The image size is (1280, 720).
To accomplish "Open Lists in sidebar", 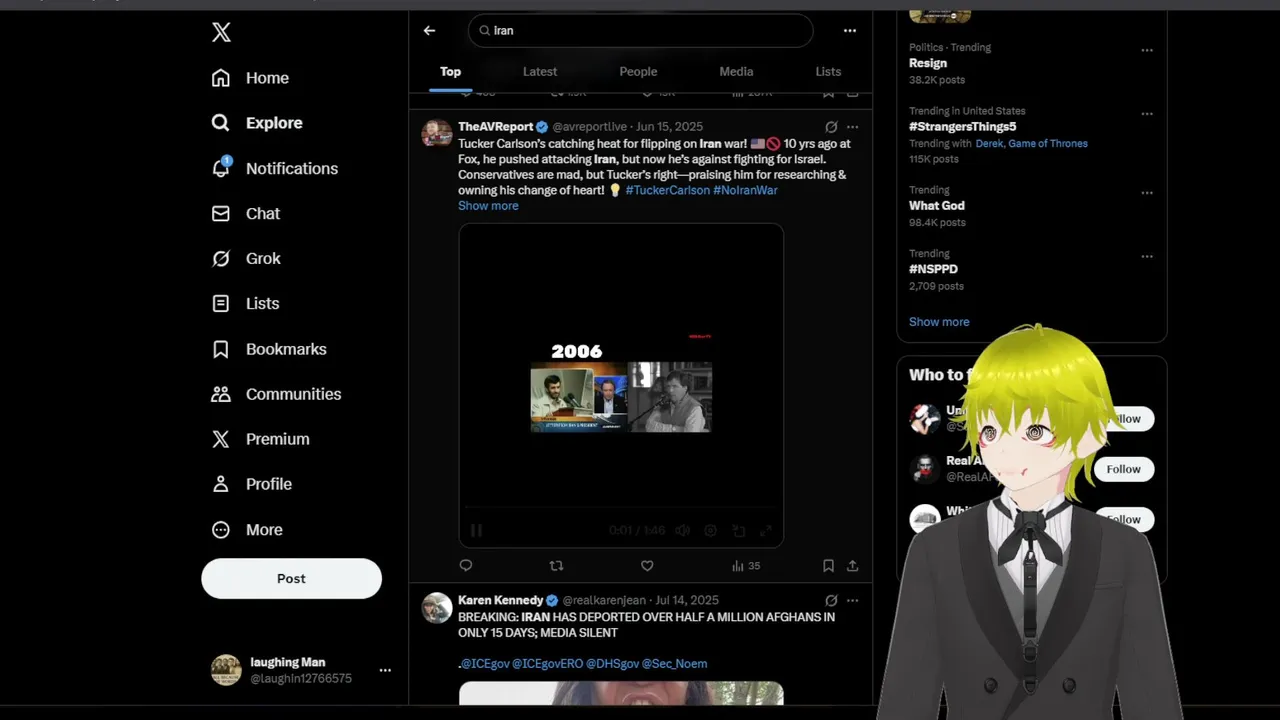I will pos(244,303).
